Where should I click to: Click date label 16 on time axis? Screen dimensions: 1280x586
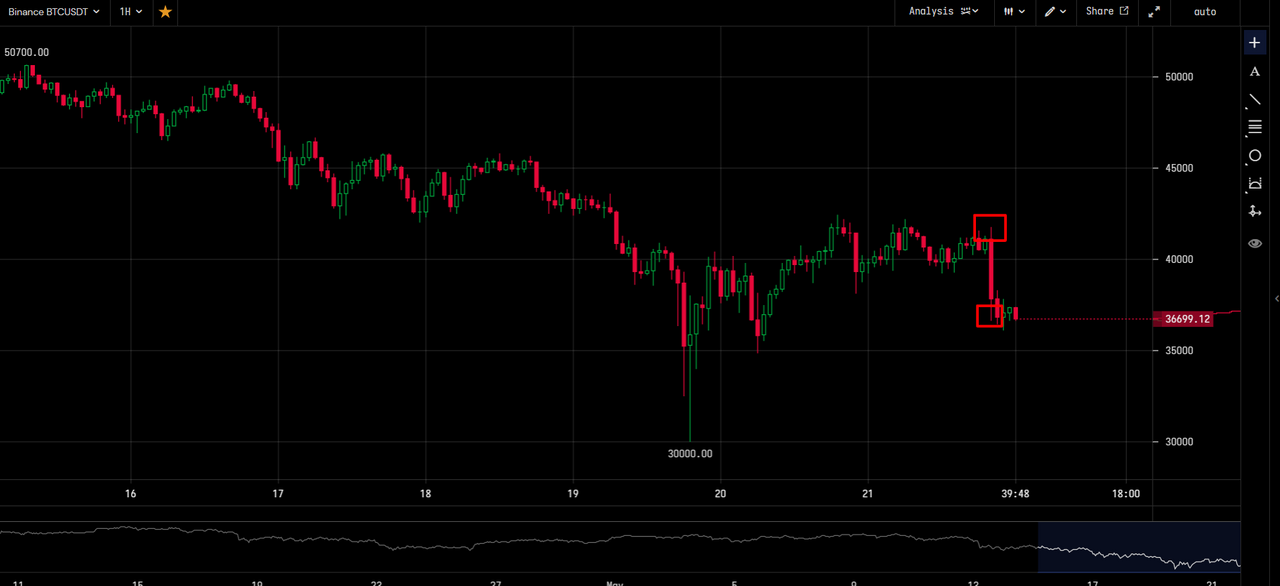[x=130, y=494]
